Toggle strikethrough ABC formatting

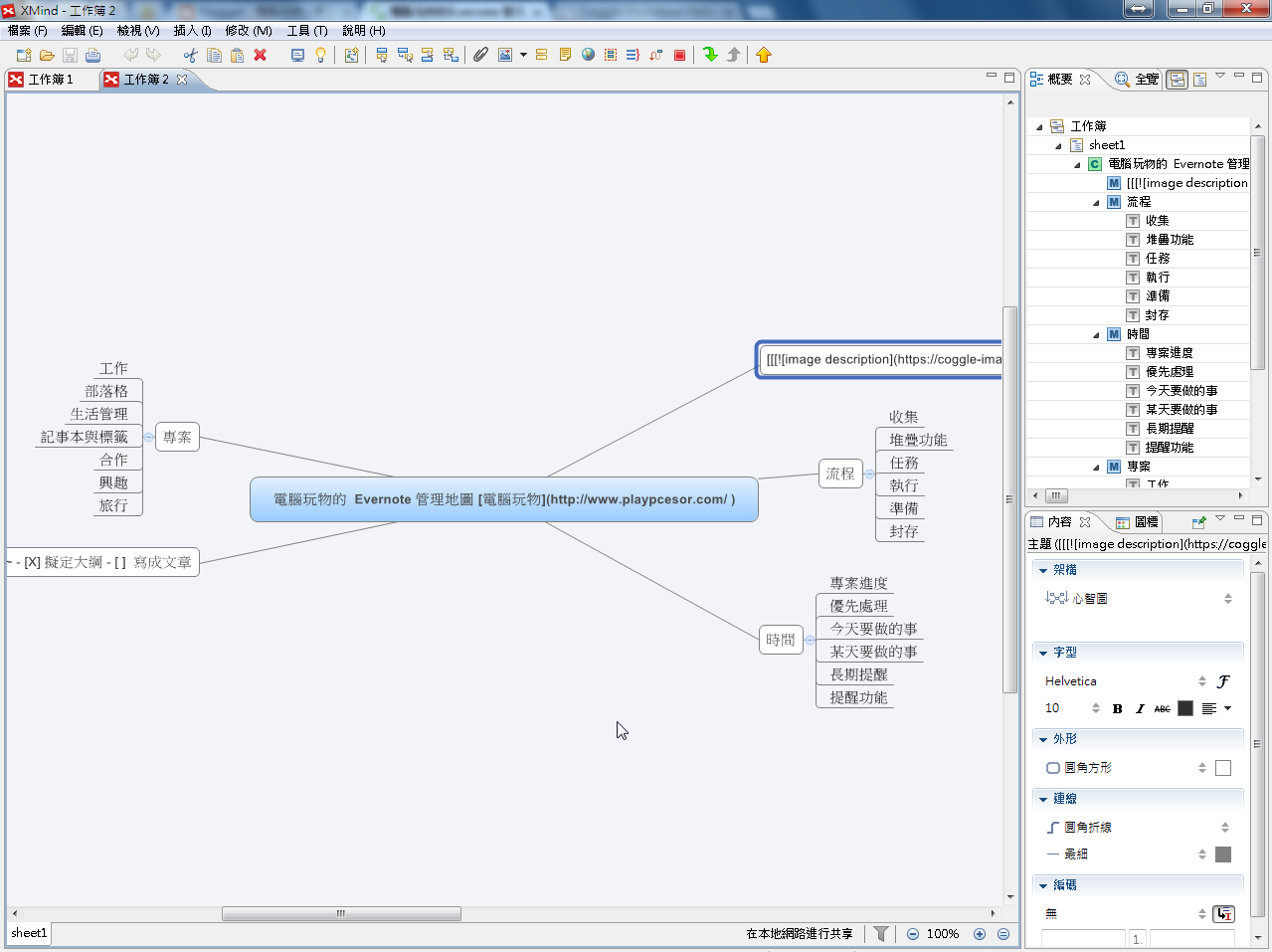point(1163,708)
